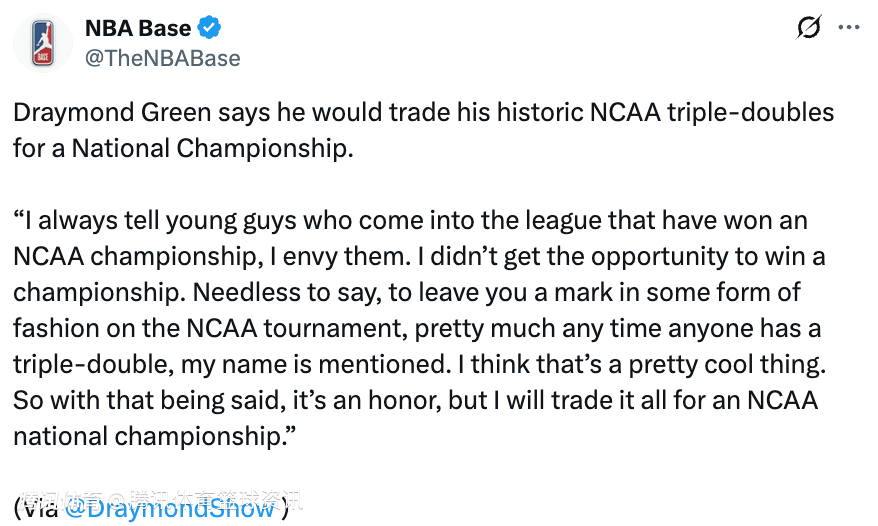878x526 pixels.
Task: Click the line starting "So with that being said"
Action: (415, 400)
